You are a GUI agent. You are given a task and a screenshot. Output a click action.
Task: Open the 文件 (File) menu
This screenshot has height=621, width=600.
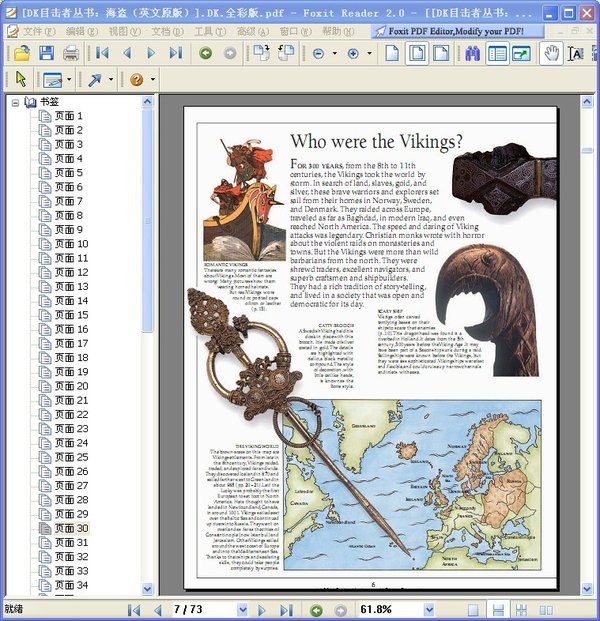pyautogui.click(x=39, y=31)
